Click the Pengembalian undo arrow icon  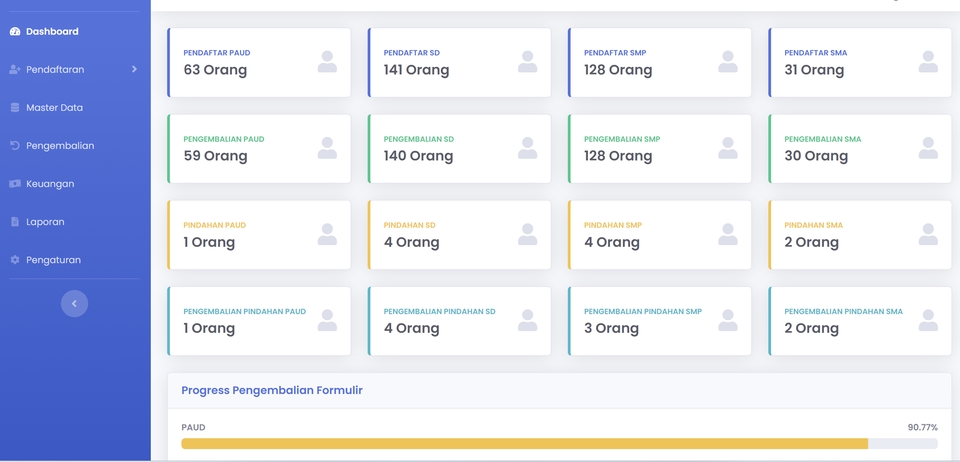click(15, 146)
